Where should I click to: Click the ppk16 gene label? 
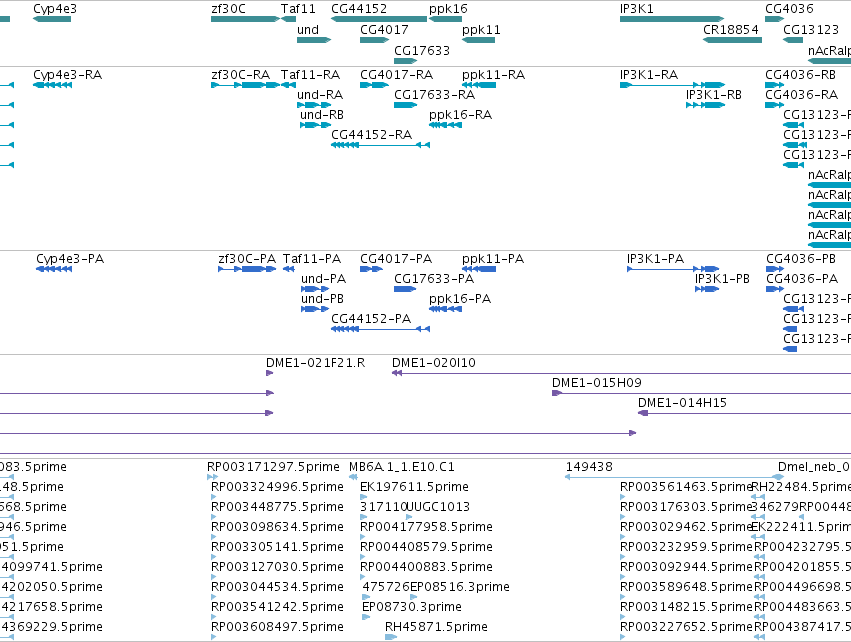point(448,9)
